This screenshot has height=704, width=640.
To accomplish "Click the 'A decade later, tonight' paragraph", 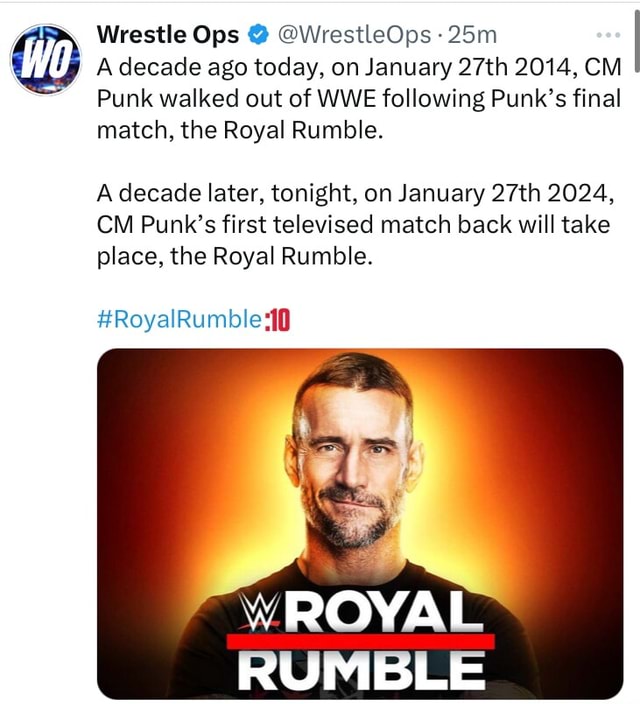I will tap(355, 225).
